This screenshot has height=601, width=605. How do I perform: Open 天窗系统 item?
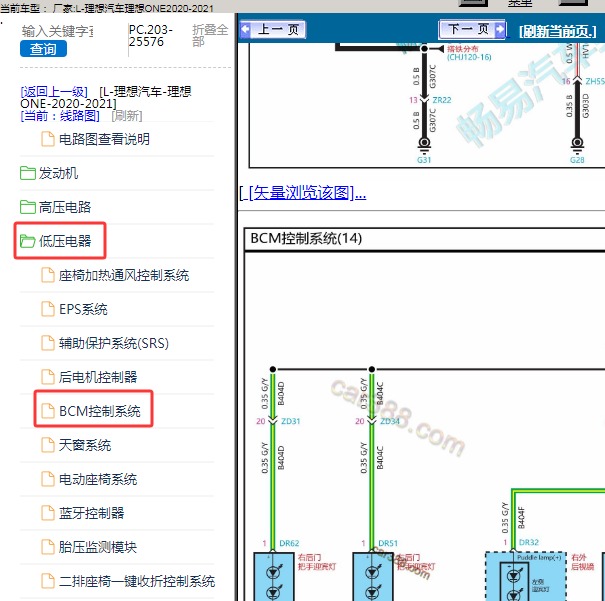(85, 445)
